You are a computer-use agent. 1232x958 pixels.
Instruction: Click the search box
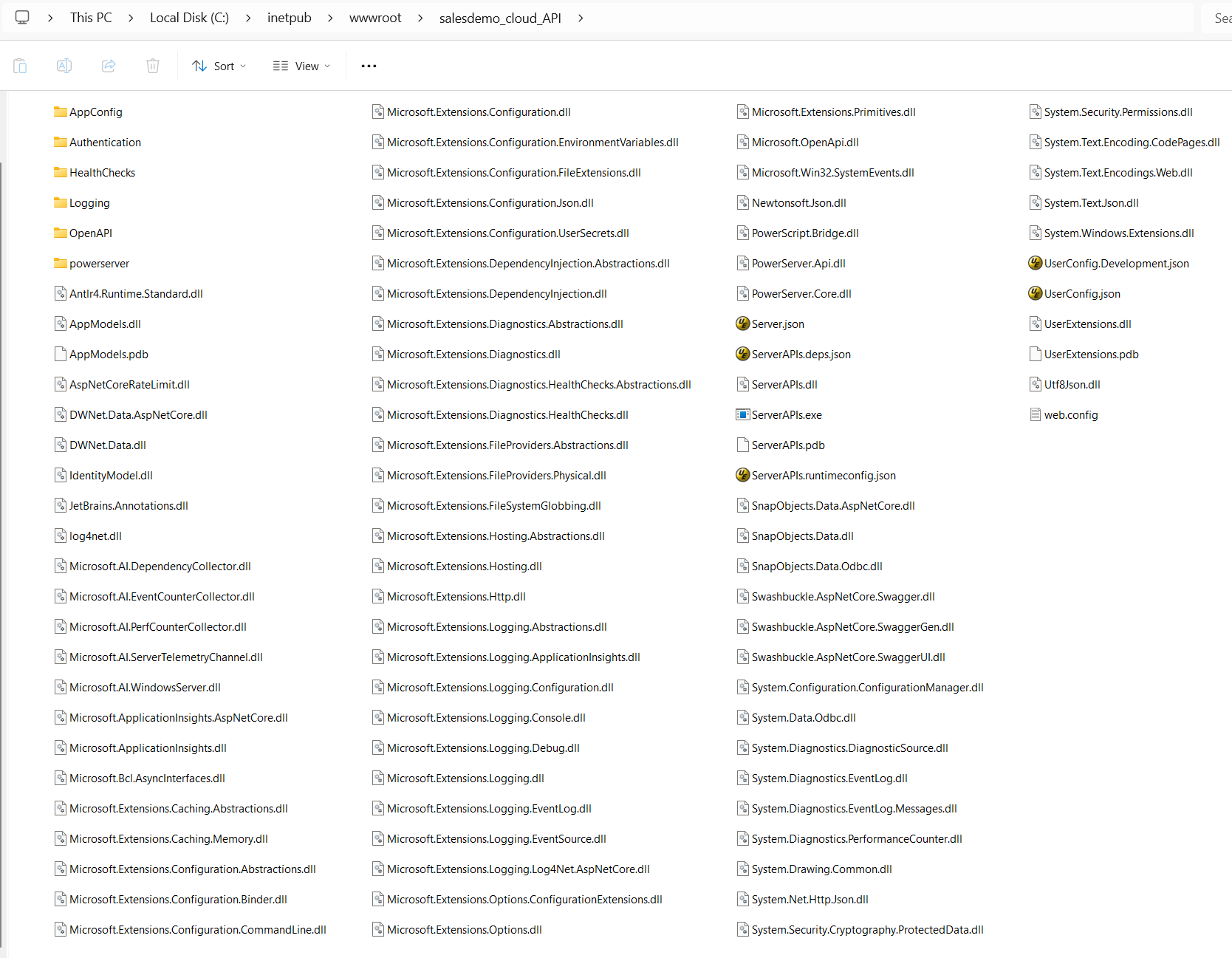[x=1220, y=18]
